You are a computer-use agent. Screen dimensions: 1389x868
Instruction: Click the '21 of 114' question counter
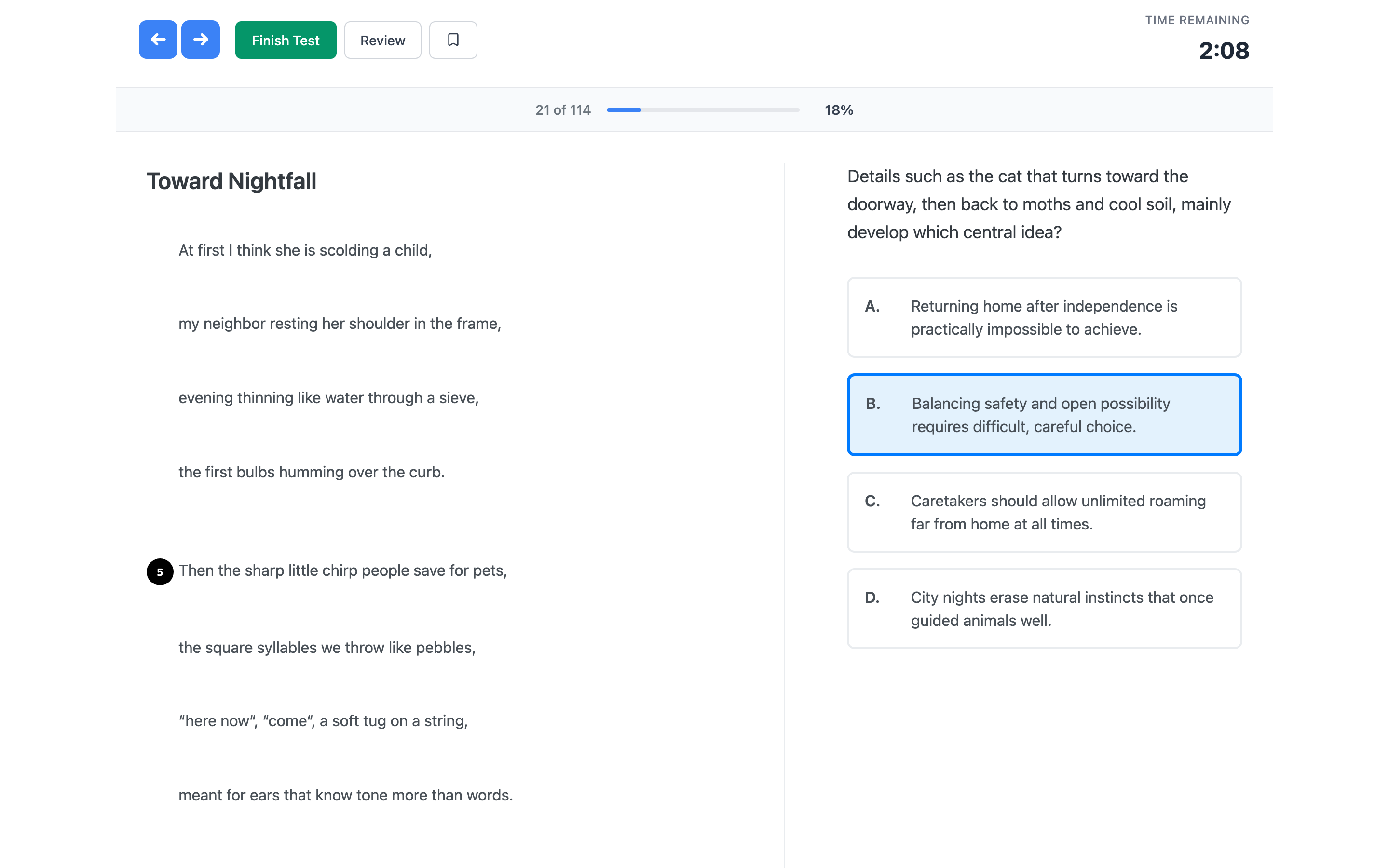tap(562, 109)
